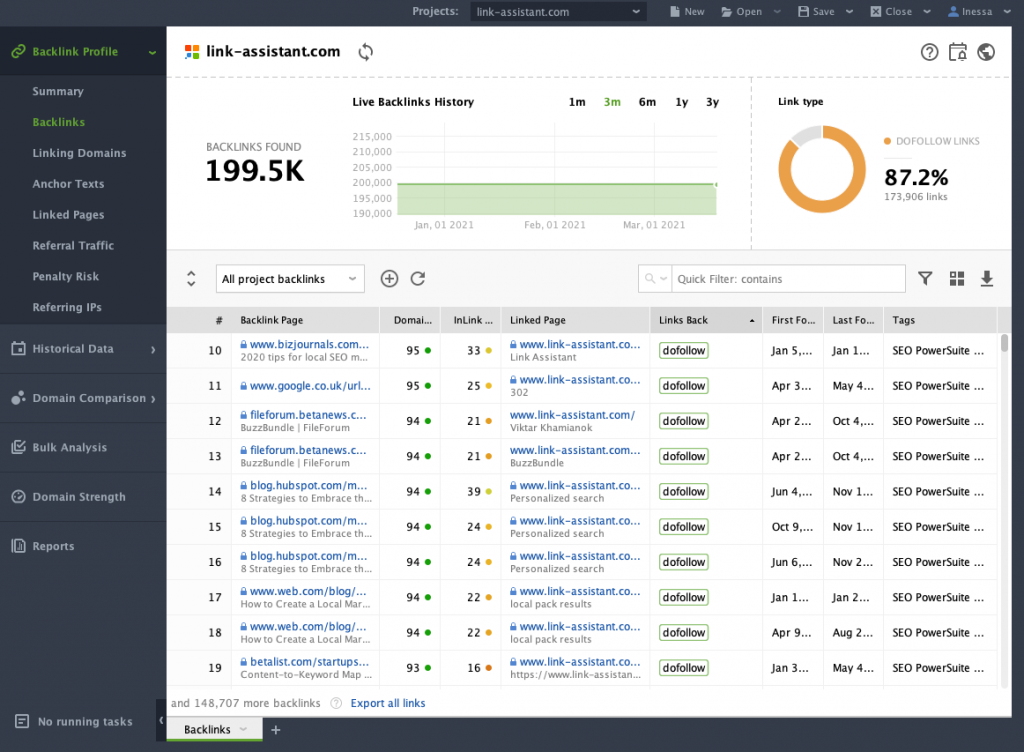Open the www.bizjournals.com backlink page link

[x=309, y=344]
